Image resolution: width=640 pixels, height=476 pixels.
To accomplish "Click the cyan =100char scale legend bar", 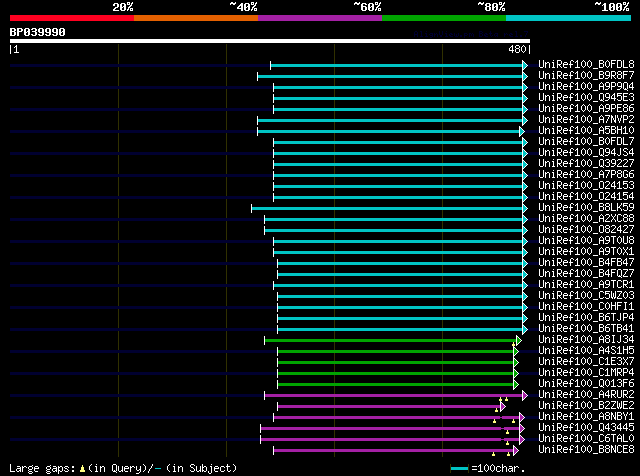I will [460, 469].
